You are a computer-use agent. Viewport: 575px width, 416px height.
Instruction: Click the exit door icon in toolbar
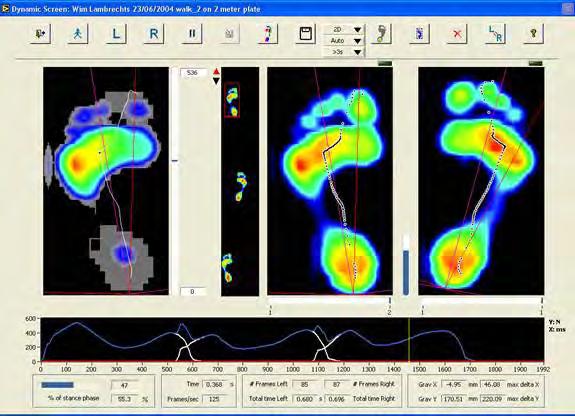(40, 34)
